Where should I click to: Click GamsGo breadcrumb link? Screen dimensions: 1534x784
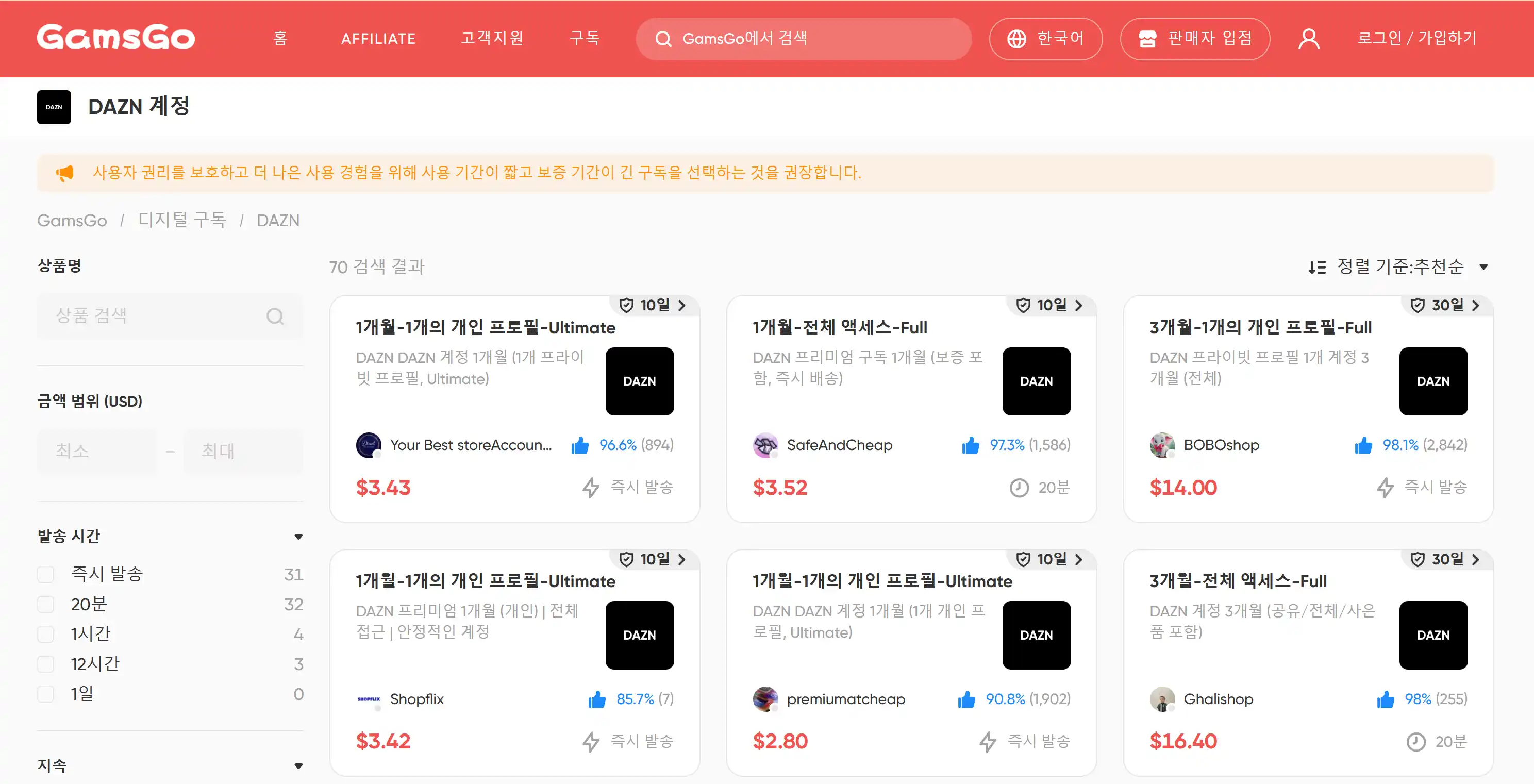click(x=72, y=221)
